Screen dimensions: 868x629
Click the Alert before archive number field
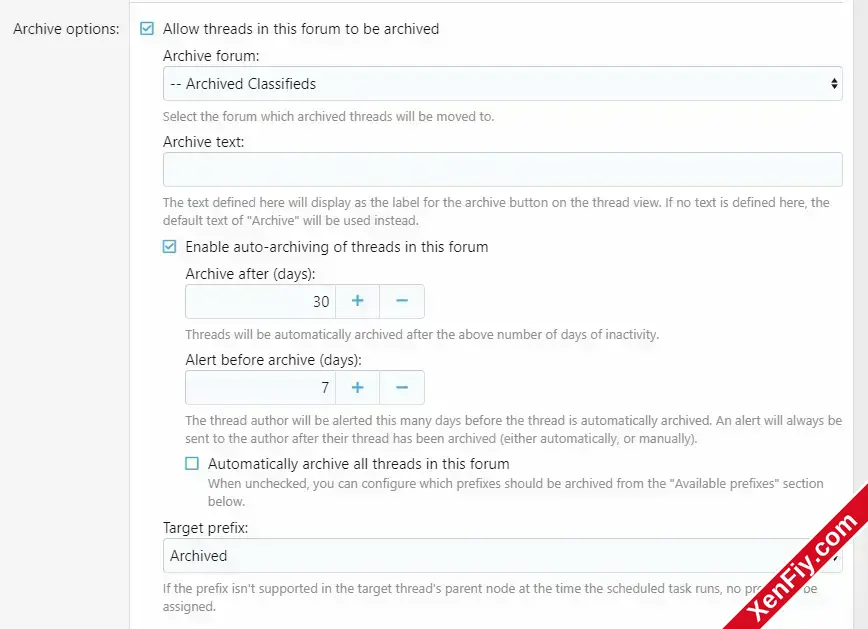[x=261, y=387]
